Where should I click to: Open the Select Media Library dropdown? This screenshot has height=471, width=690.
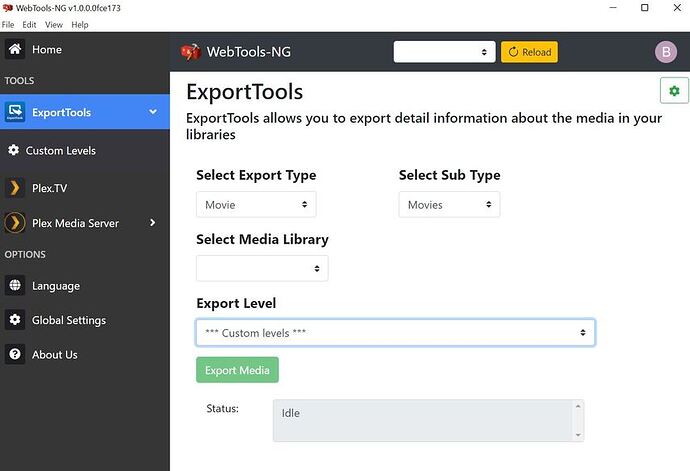tap(262, 268)
